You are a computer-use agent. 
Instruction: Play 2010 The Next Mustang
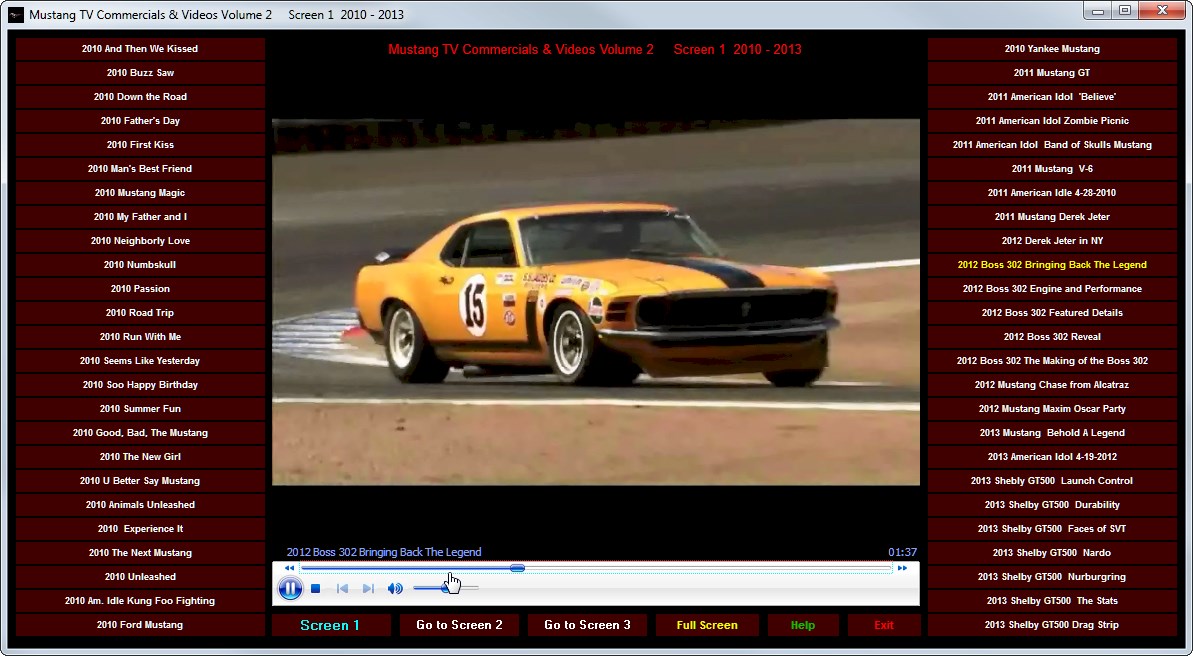click(140, 553)
